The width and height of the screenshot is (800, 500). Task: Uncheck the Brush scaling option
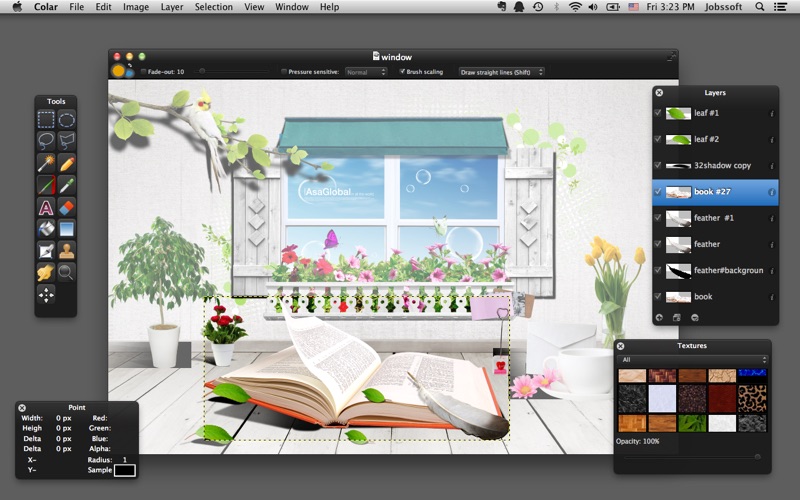tap(402, 72)
